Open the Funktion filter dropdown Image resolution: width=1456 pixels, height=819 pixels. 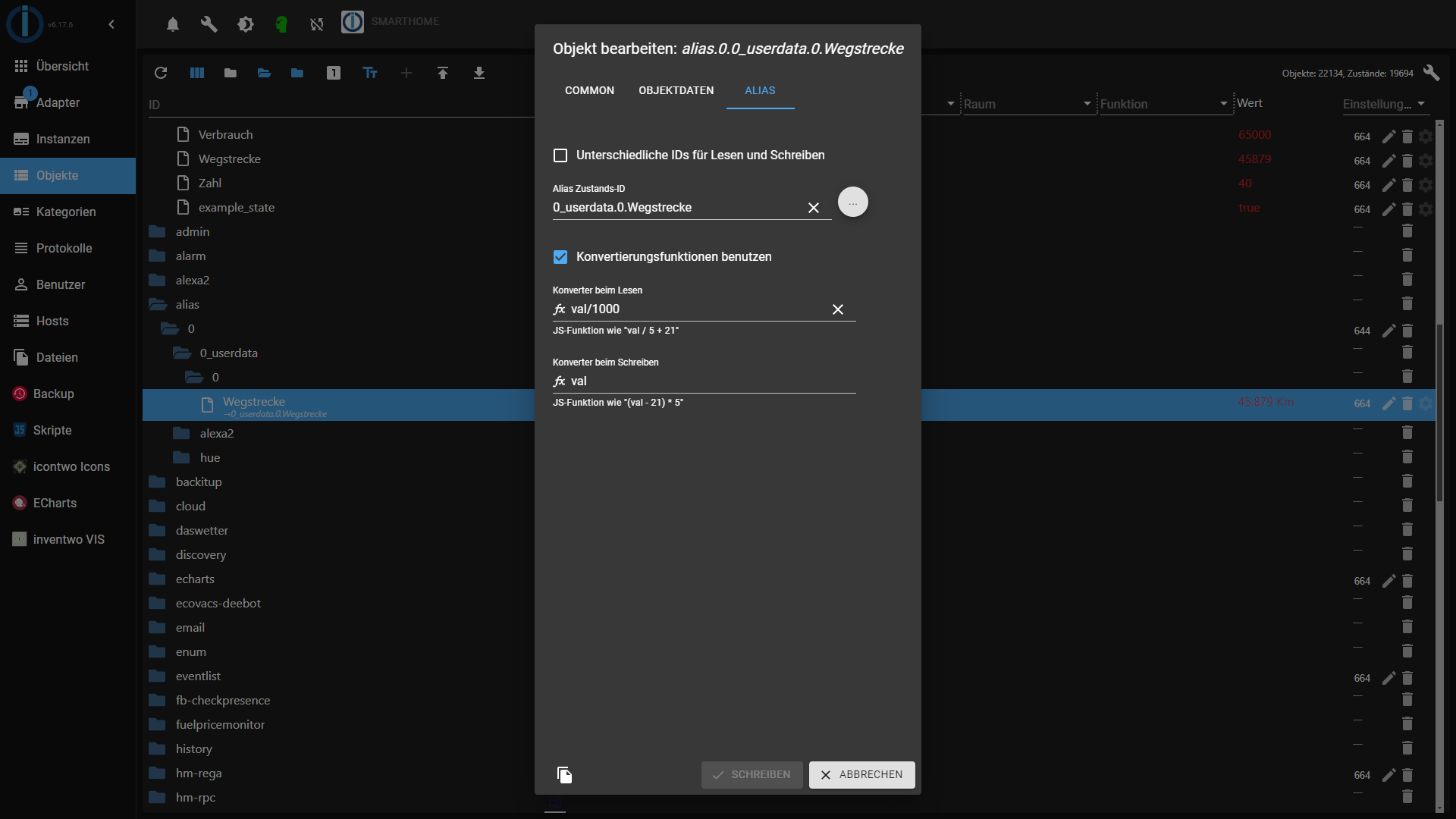pos(1223,104)
